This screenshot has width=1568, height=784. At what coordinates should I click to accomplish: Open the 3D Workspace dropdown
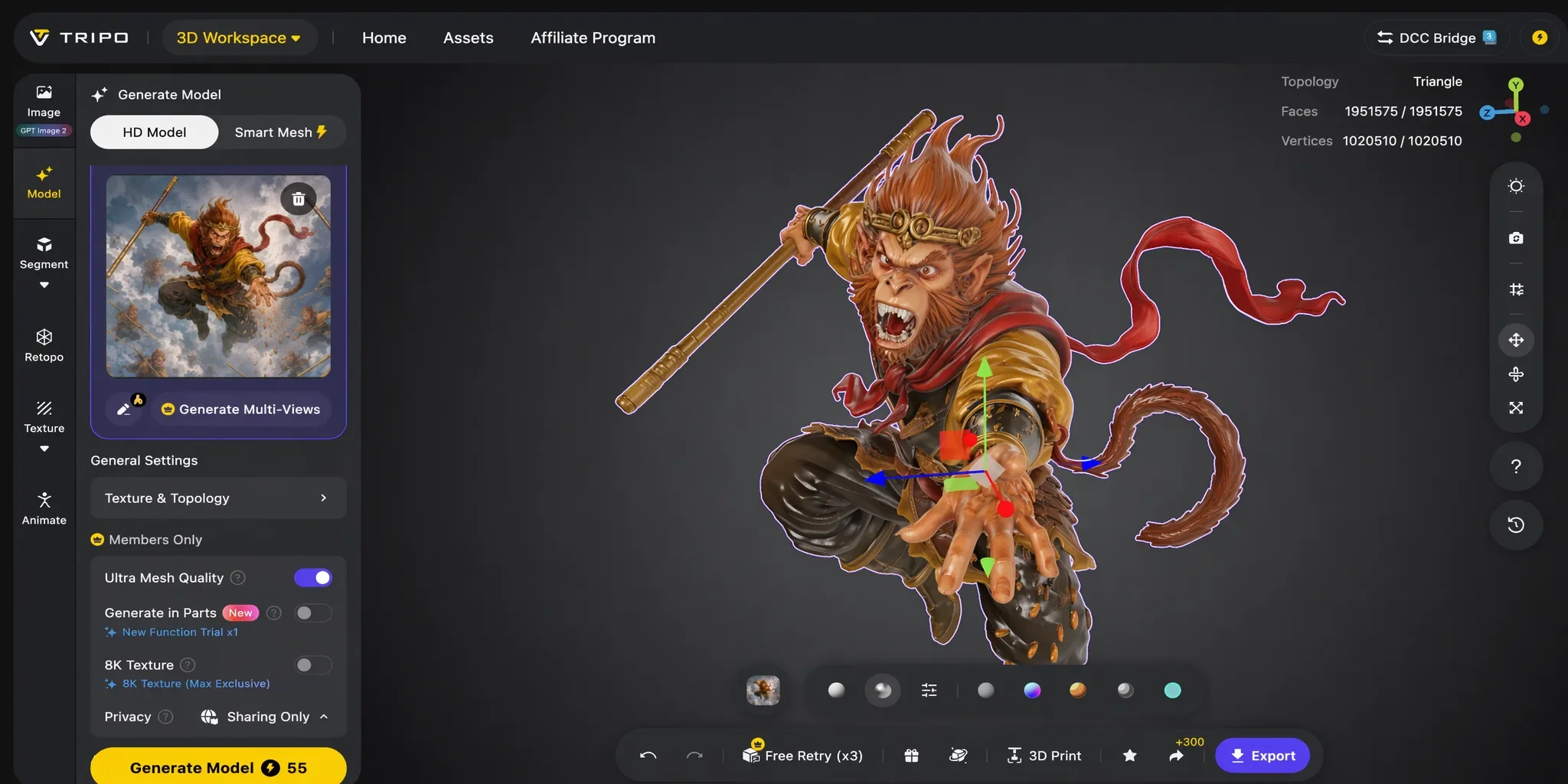(239, 38)
